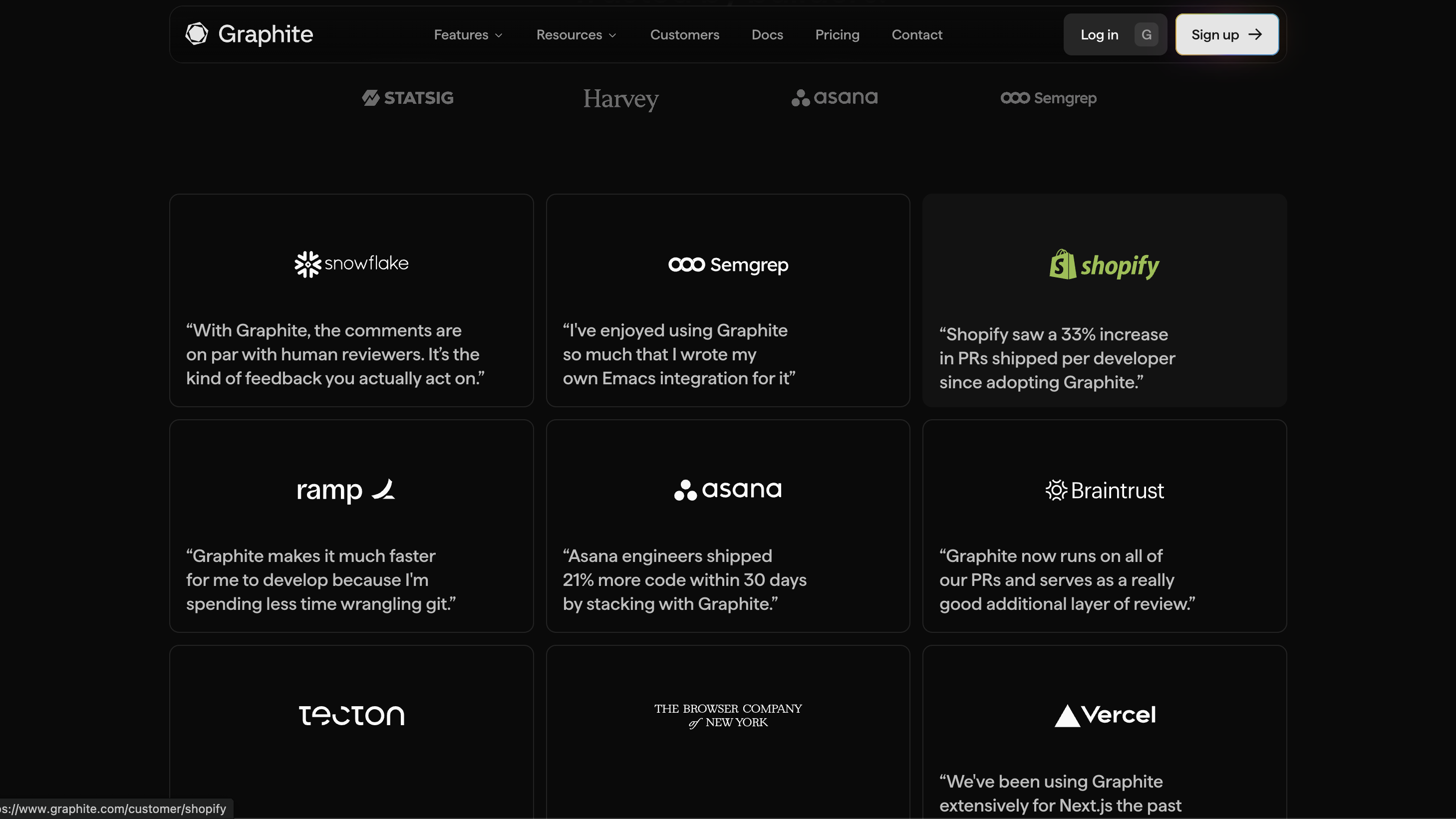The width and height of the screenshot is (1456, 819).
Task: Click the G shortcut badge in Log in
Action: (x=1146, y=34)
